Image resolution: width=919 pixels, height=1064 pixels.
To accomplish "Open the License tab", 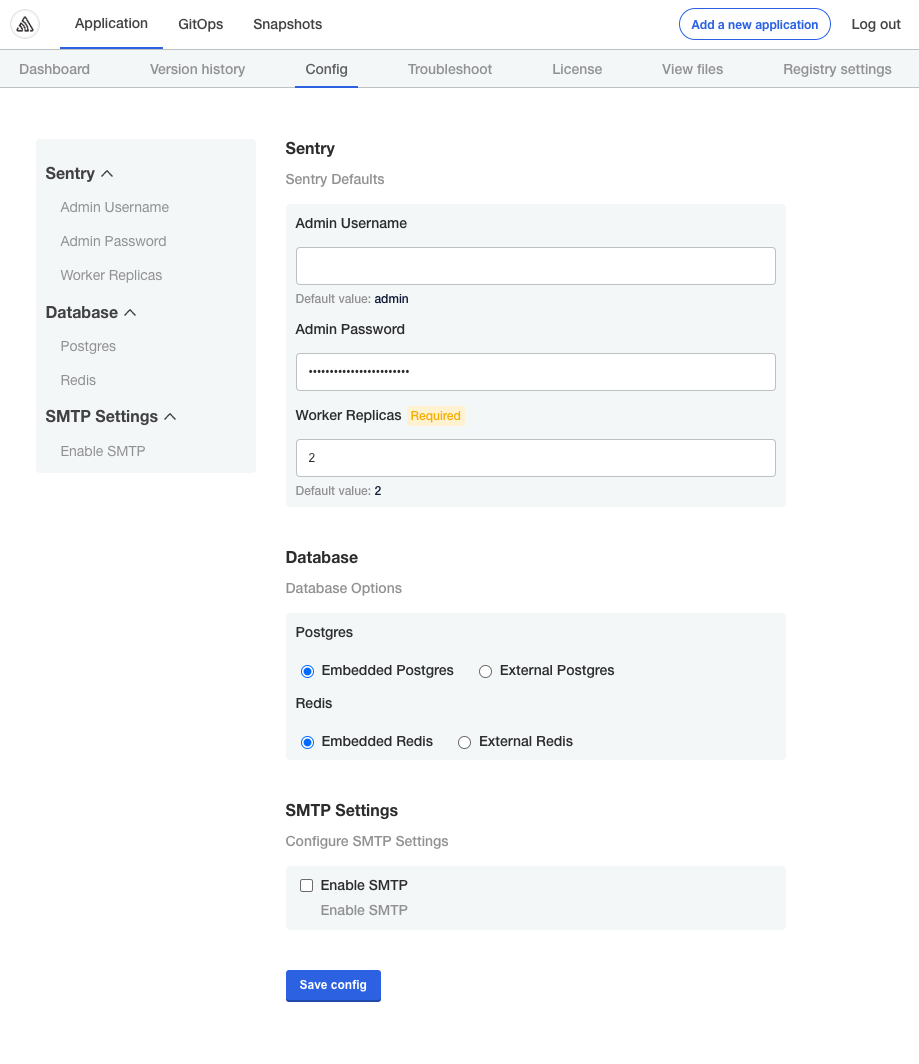I will tap(577, 69).
